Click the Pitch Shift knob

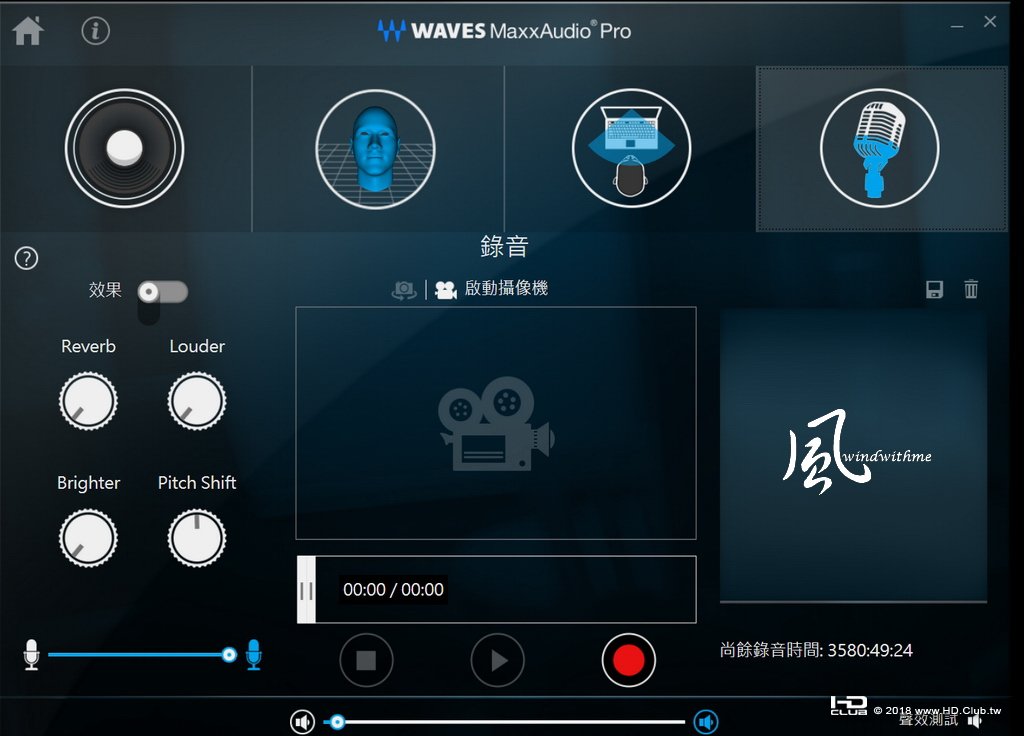(197, 538)
